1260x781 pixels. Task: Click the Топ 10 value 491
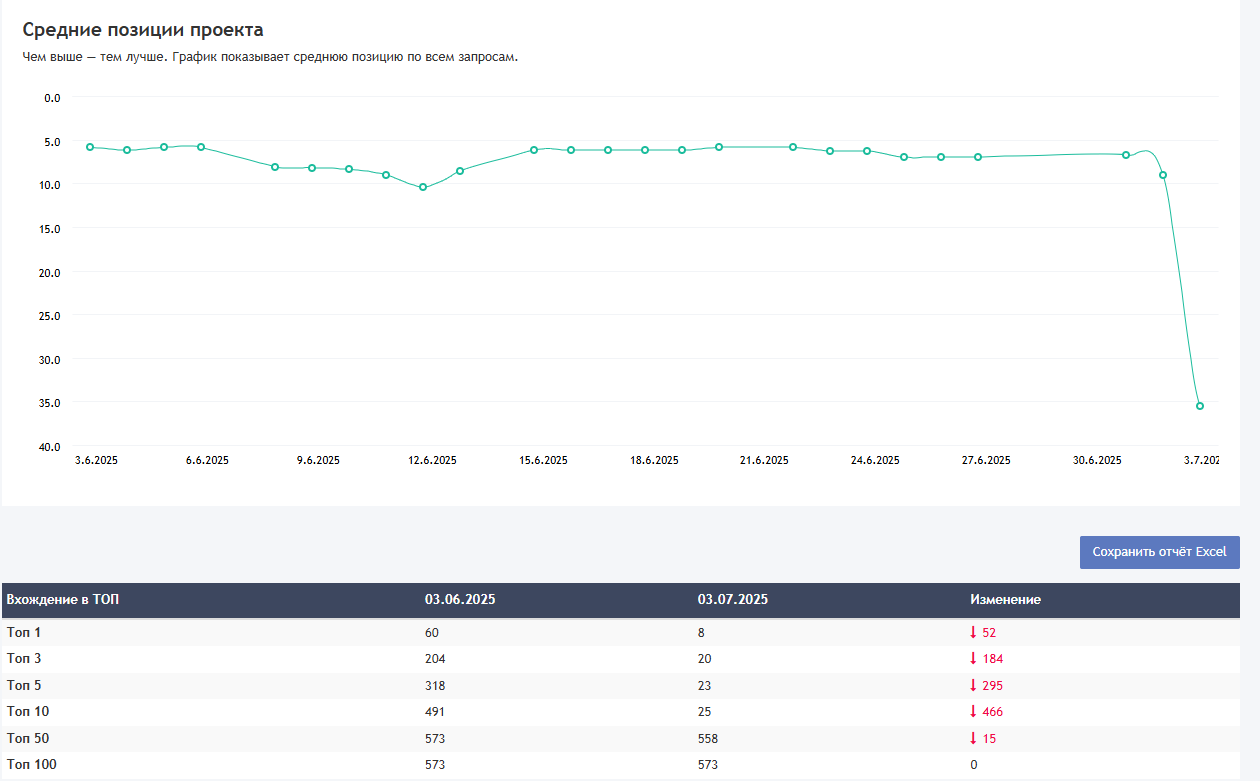pyautogui.click(x=435, y=712)
